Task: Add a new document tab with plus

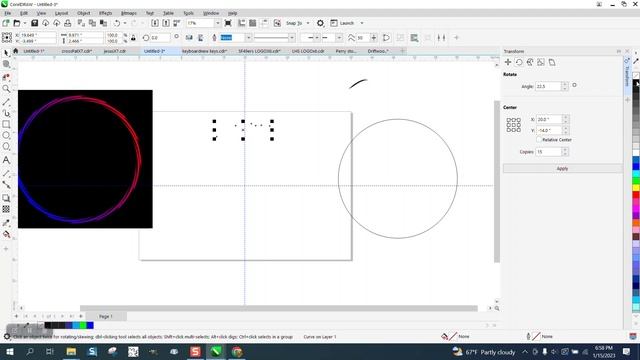Action: tap(402, 51)
